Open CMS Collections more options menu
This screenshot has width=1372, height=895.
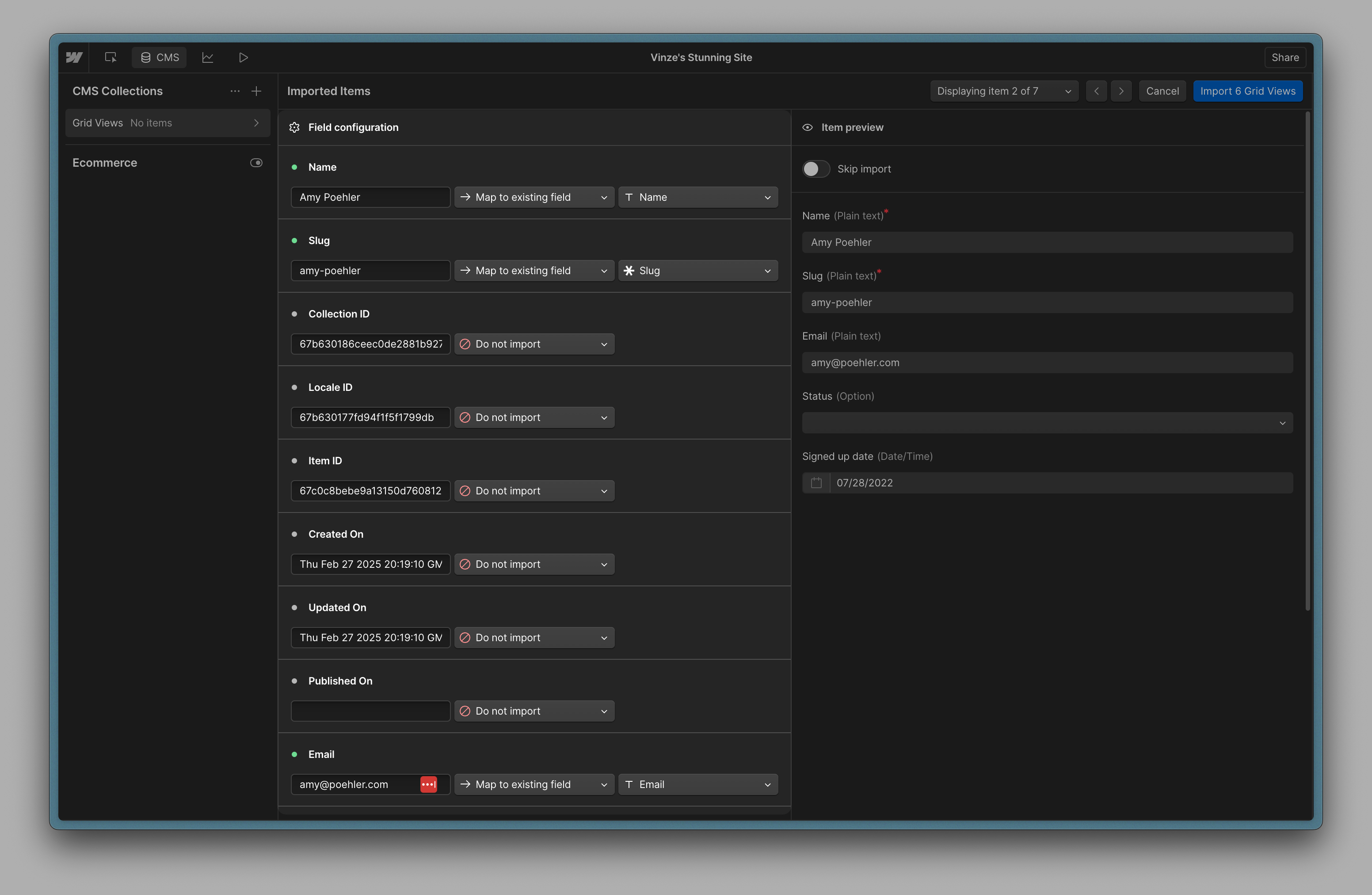tap(235, 91)
